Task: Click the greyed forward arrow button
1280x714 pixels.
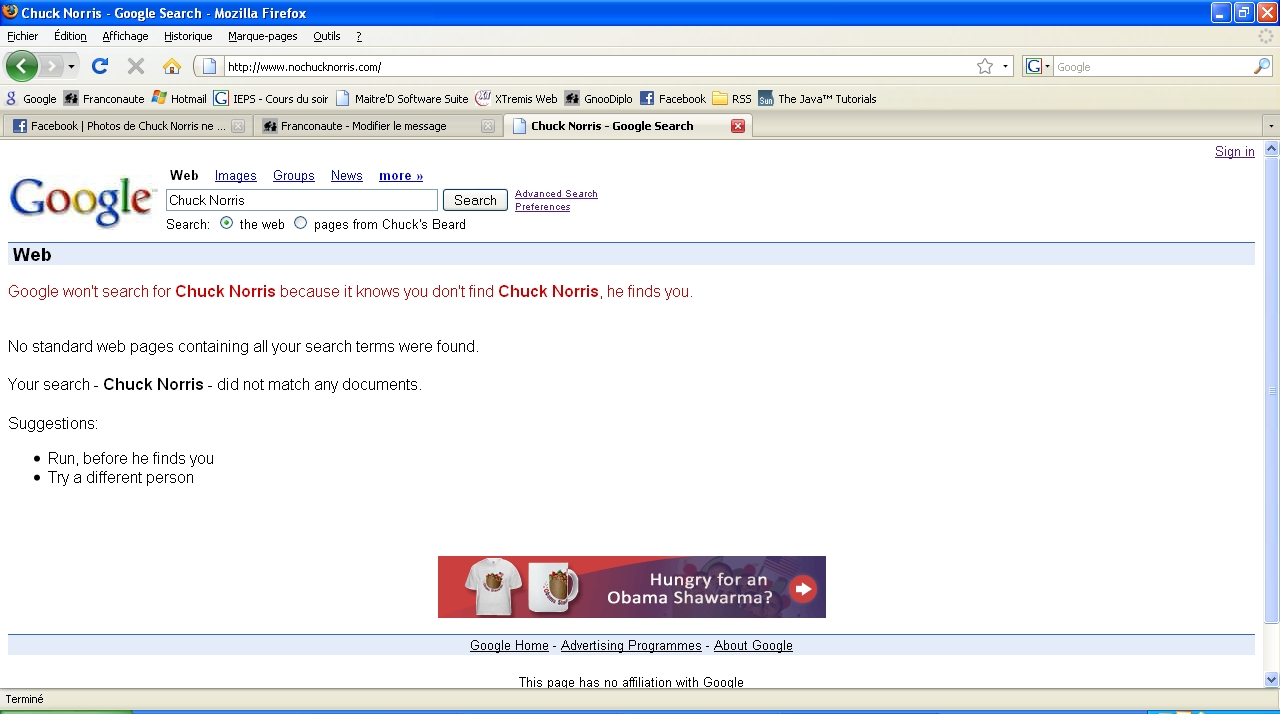Action: (x=51, y=67)
